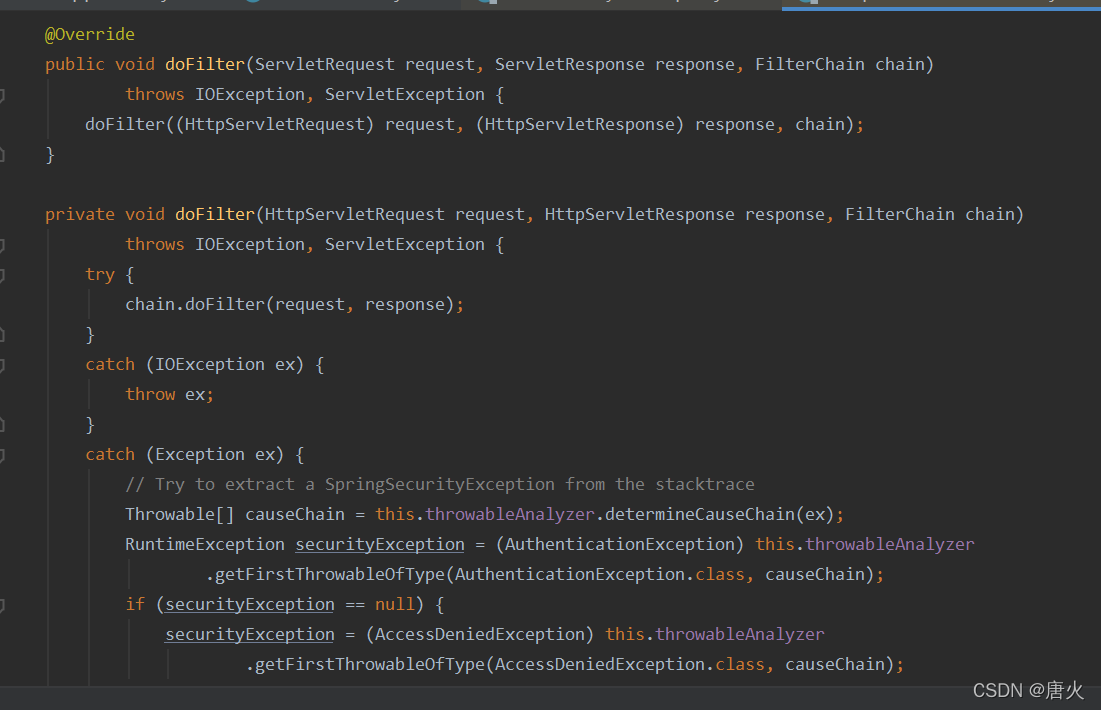This screenshot has height=710, width=1101.
Task: Click throwableAnalyzer in the causeChain line
Action: click(x=510, y=515)
